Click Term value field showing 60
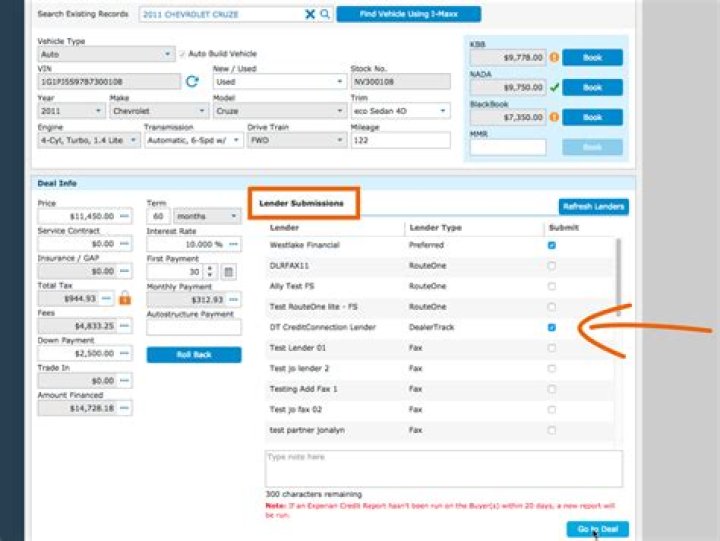The image size is (720, 541). [x=158, y=216]
